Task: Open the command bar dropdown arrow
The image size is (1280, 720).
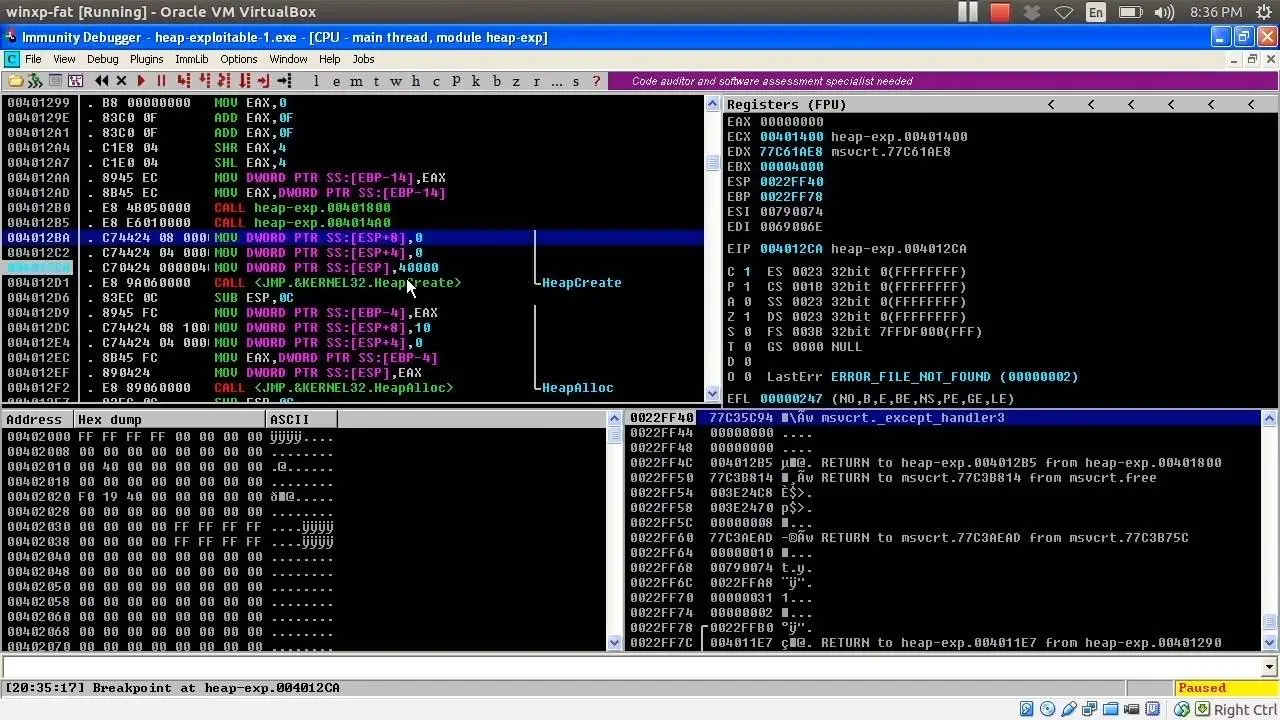Action: (x=1270, y=667)
